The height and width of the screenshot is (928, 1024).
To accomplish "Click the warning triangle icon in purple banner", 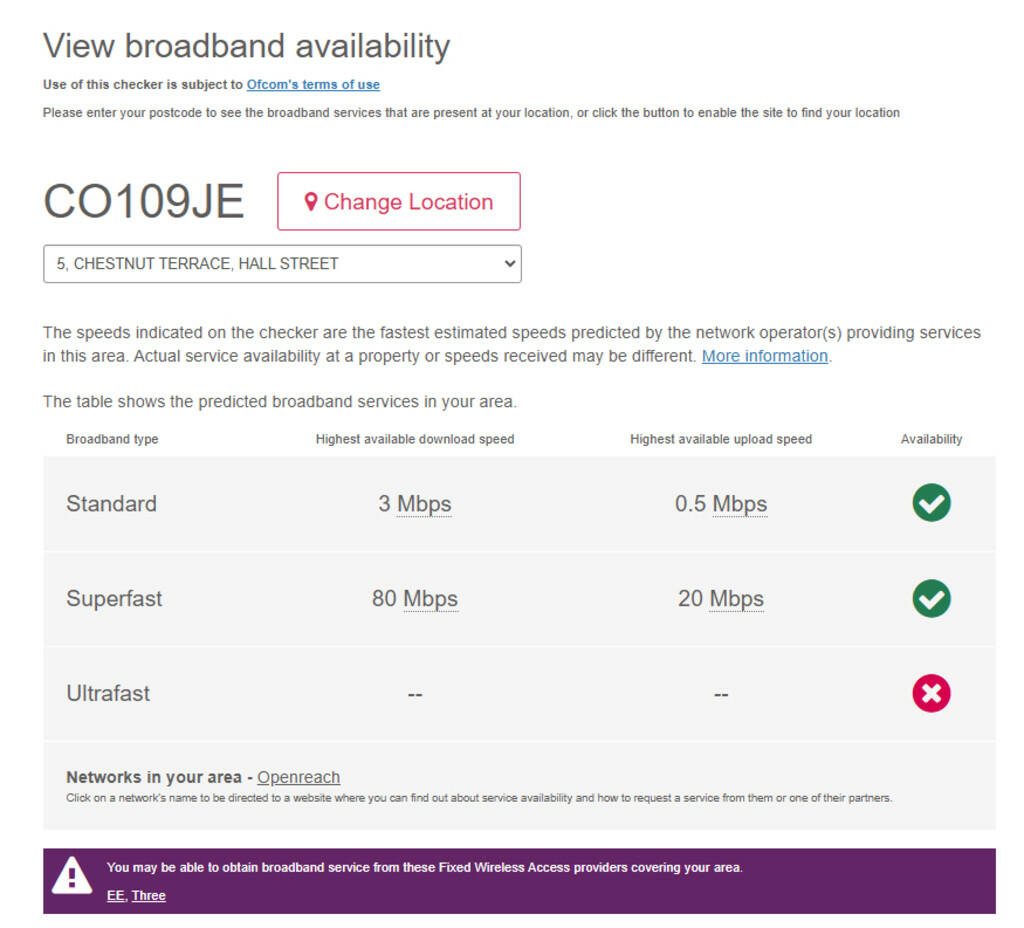I will click(72, 877).
